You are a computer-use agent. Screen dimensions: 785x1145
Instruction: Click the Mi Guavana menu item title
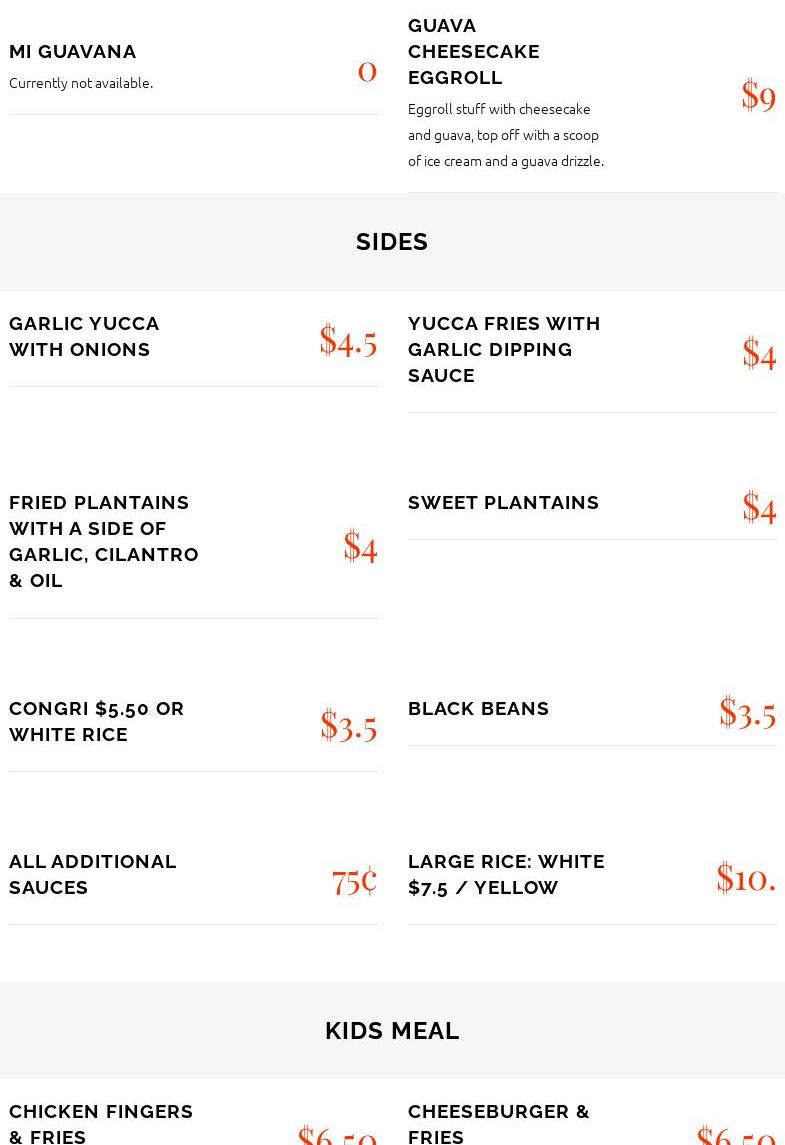tap(73, 51)
